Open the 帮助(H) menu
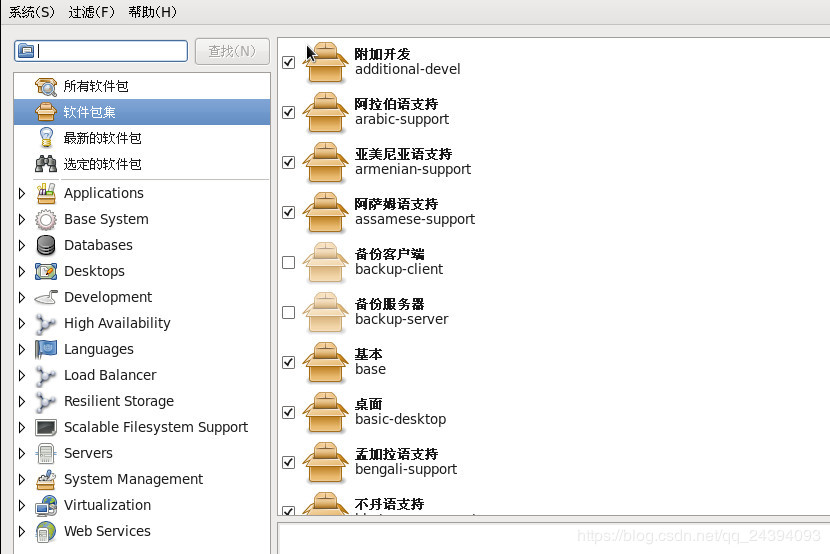The width and height of the screenshot is (830, 554). click(x=152, y=12)
